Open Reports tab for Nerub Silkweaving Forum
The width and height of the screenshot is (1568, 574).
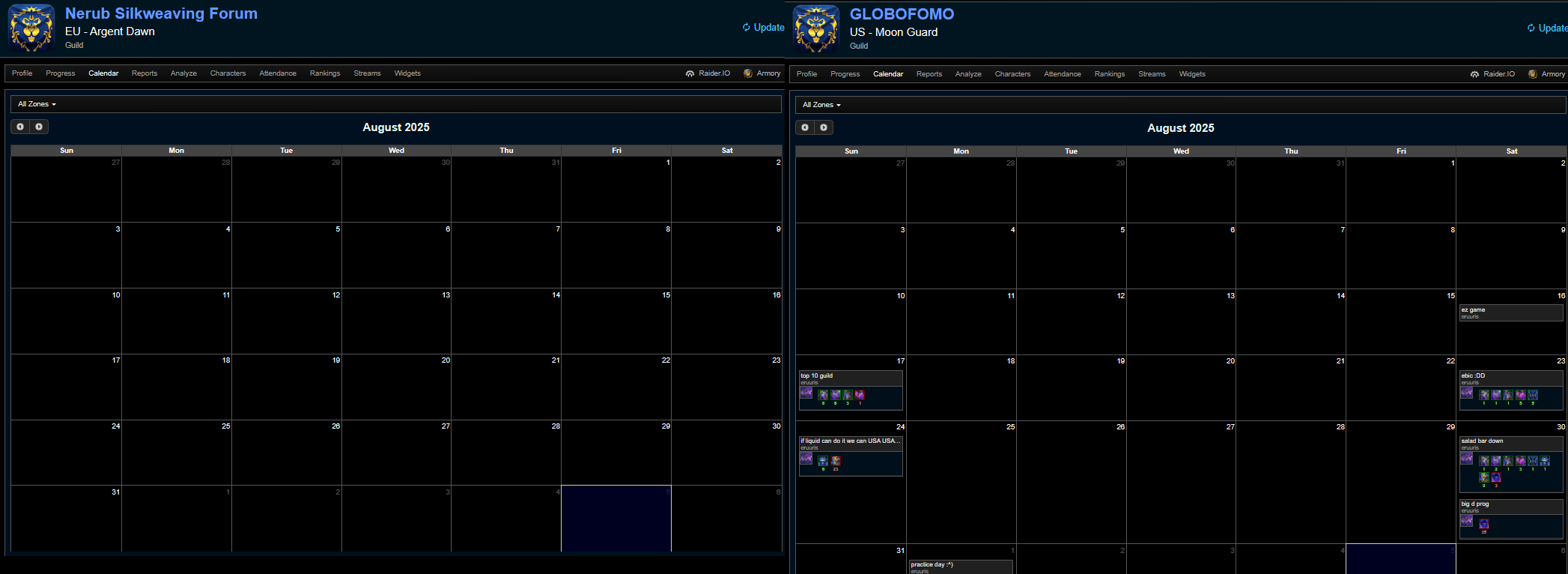pyautogui.click(x=145, y=73)
